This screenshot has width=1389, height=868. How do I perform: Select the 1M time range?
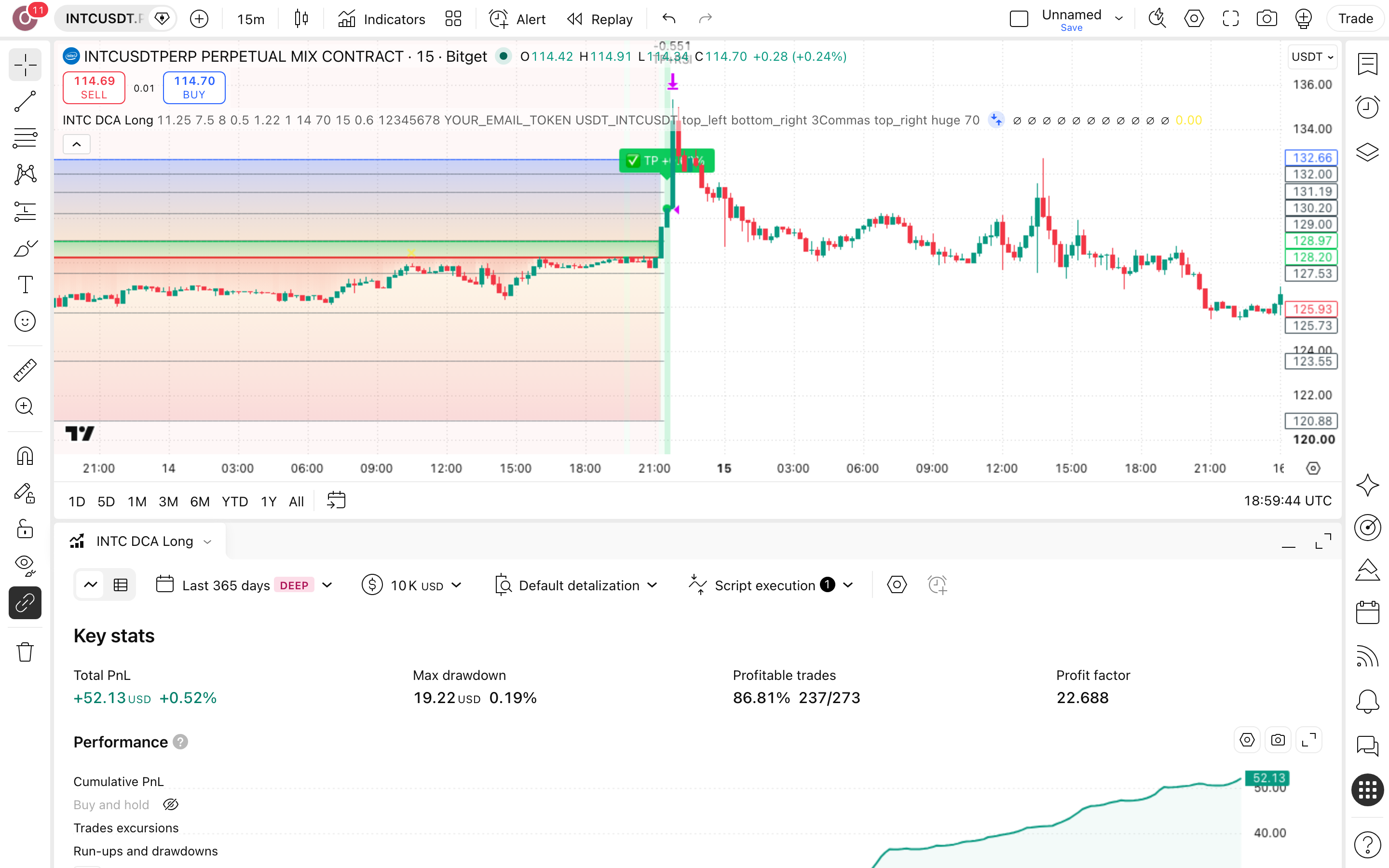pyautogui.click(x=136, y=501)
